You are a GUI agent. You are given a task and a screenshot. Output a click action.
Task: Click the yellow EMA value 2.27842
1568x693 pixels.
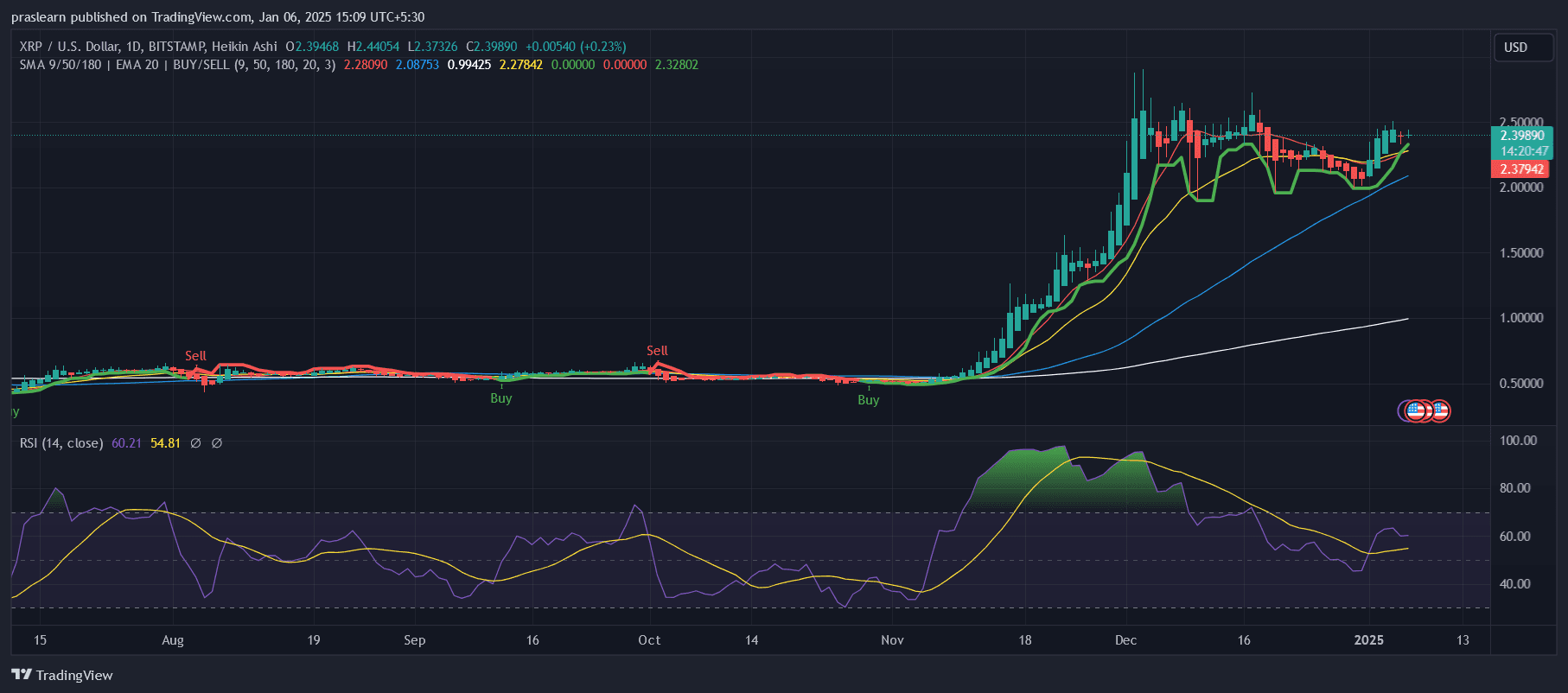pyautogui.click(x=521, y=65)
